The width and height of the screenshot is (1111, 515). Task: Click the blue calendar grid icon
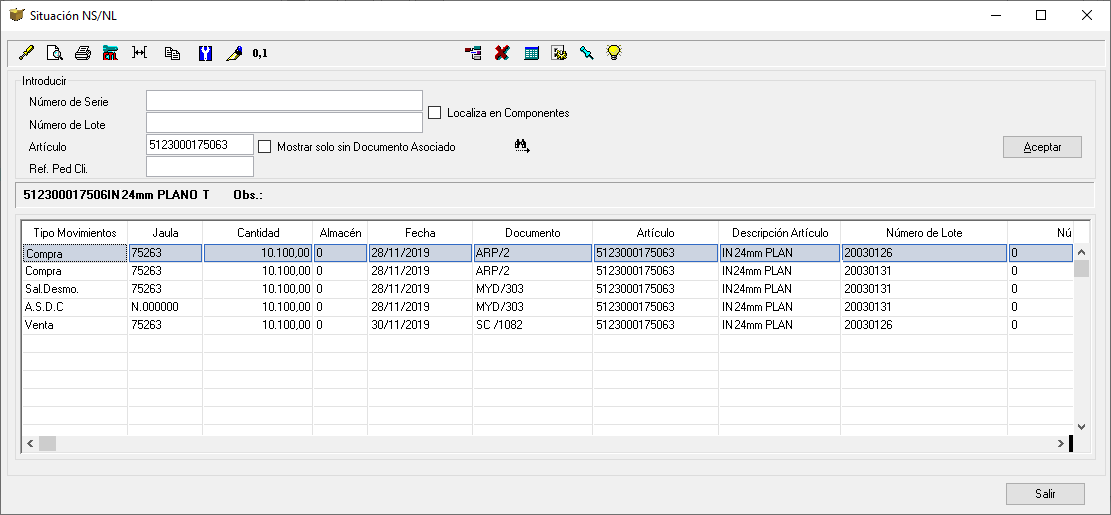pyautogui.click(x=531, y=52)
